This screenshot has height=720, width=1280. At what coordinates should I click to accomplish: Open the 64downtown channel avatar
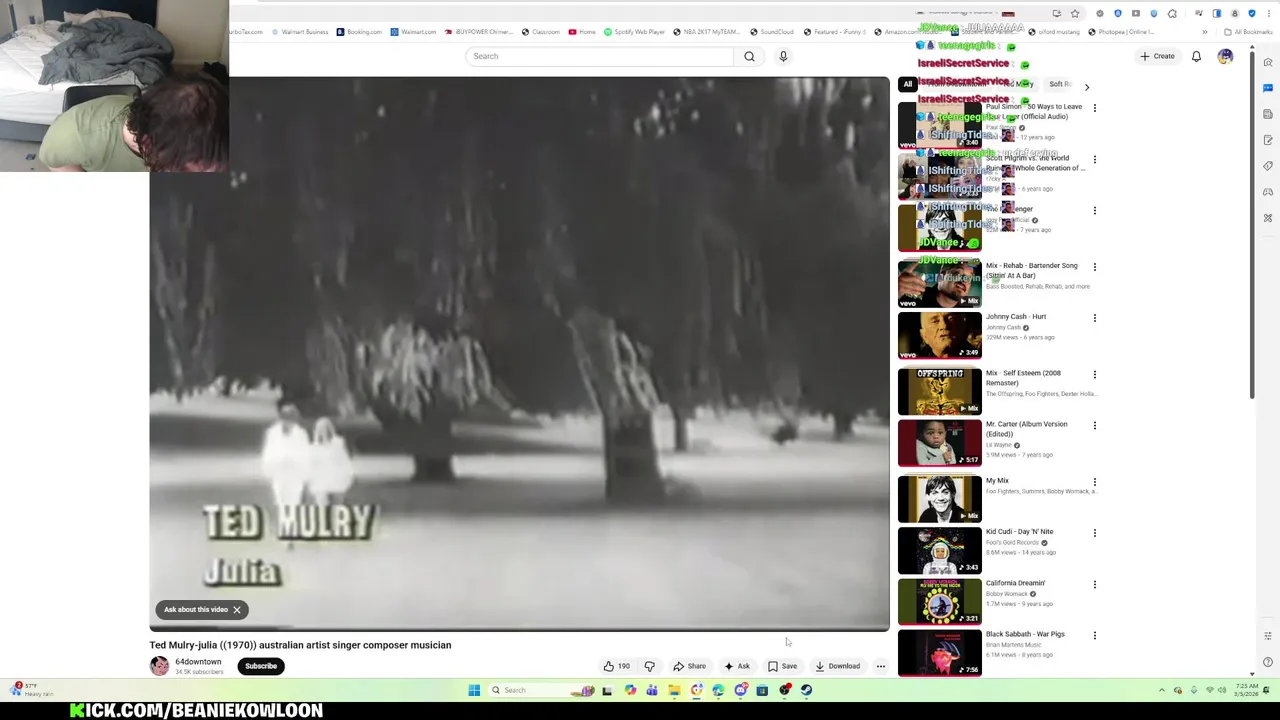[x=159, y=666]
